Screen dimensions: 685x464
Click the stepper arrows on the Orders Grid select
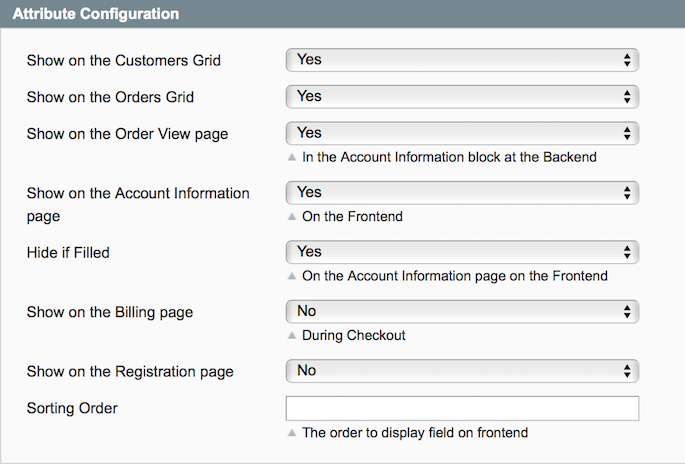tap(627, 96)
